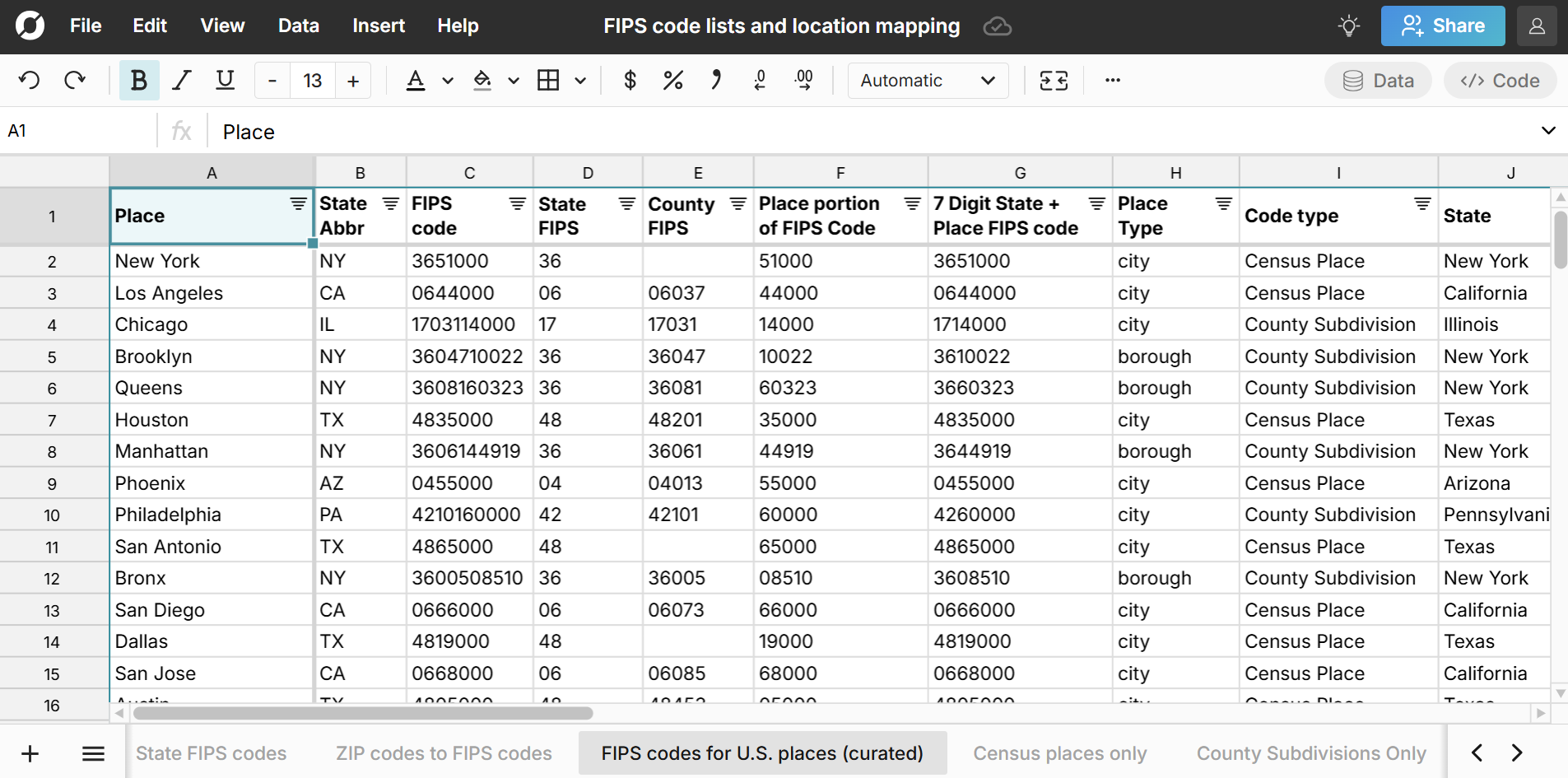1568x778 pixels.
Task: Click the undo arrow icon
Action: click(x=30, y=81)
